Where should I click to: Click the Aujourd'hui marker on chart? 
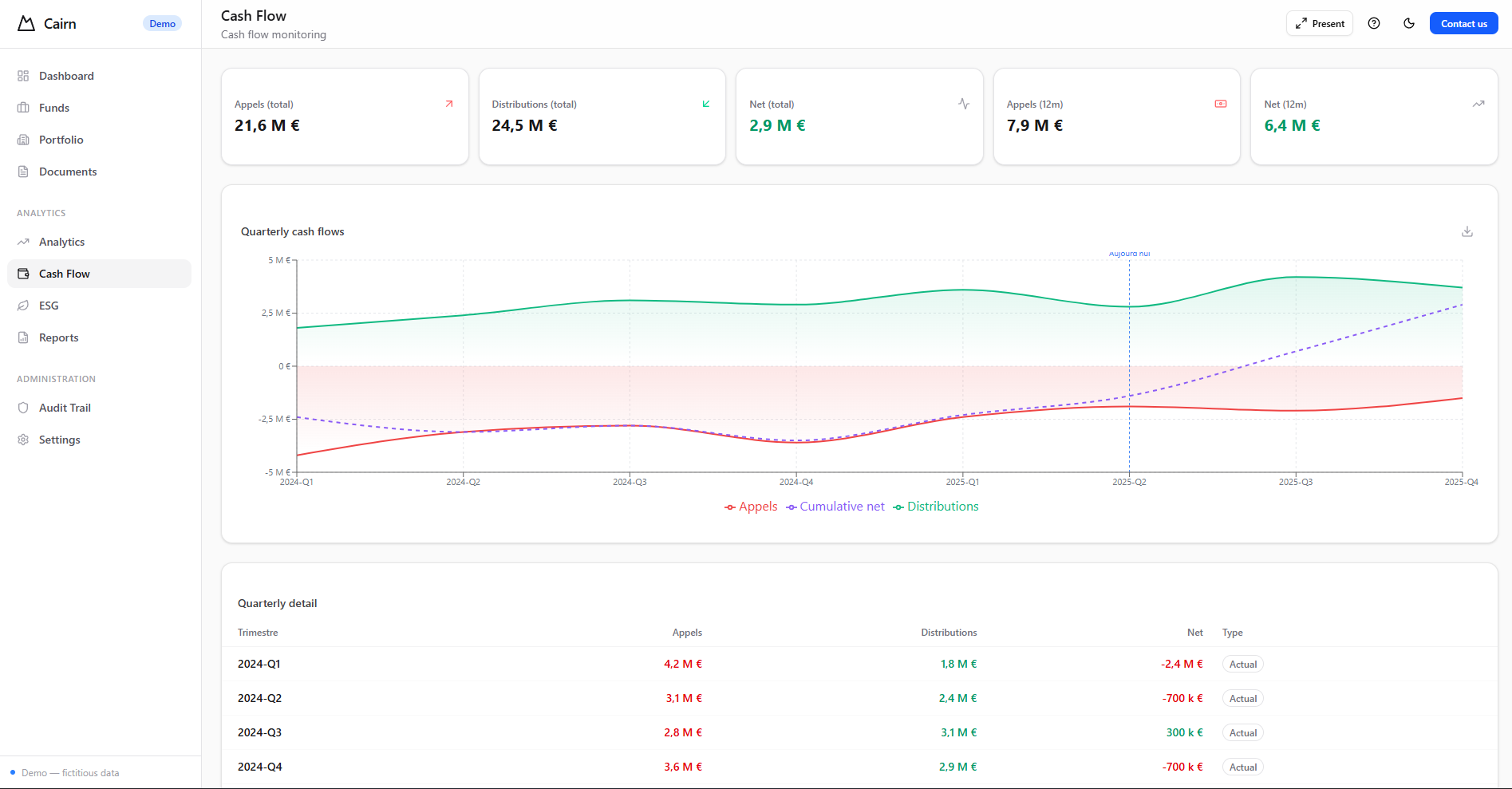click(1129, 254)
